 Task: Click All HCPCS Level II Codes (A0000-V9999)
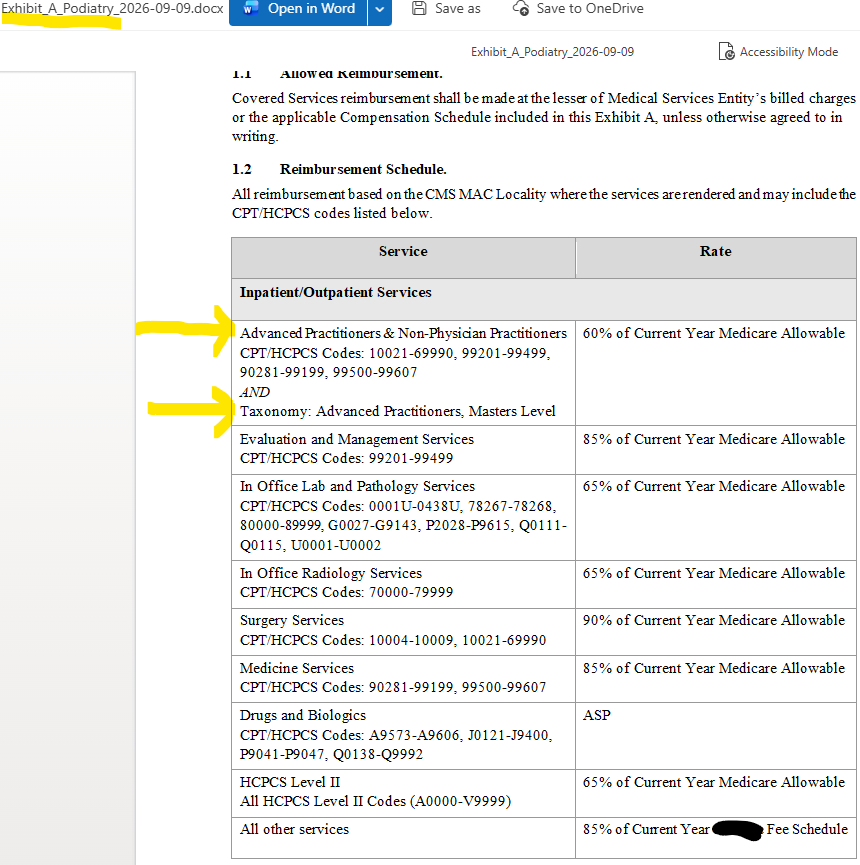click(x=376, y=801)
